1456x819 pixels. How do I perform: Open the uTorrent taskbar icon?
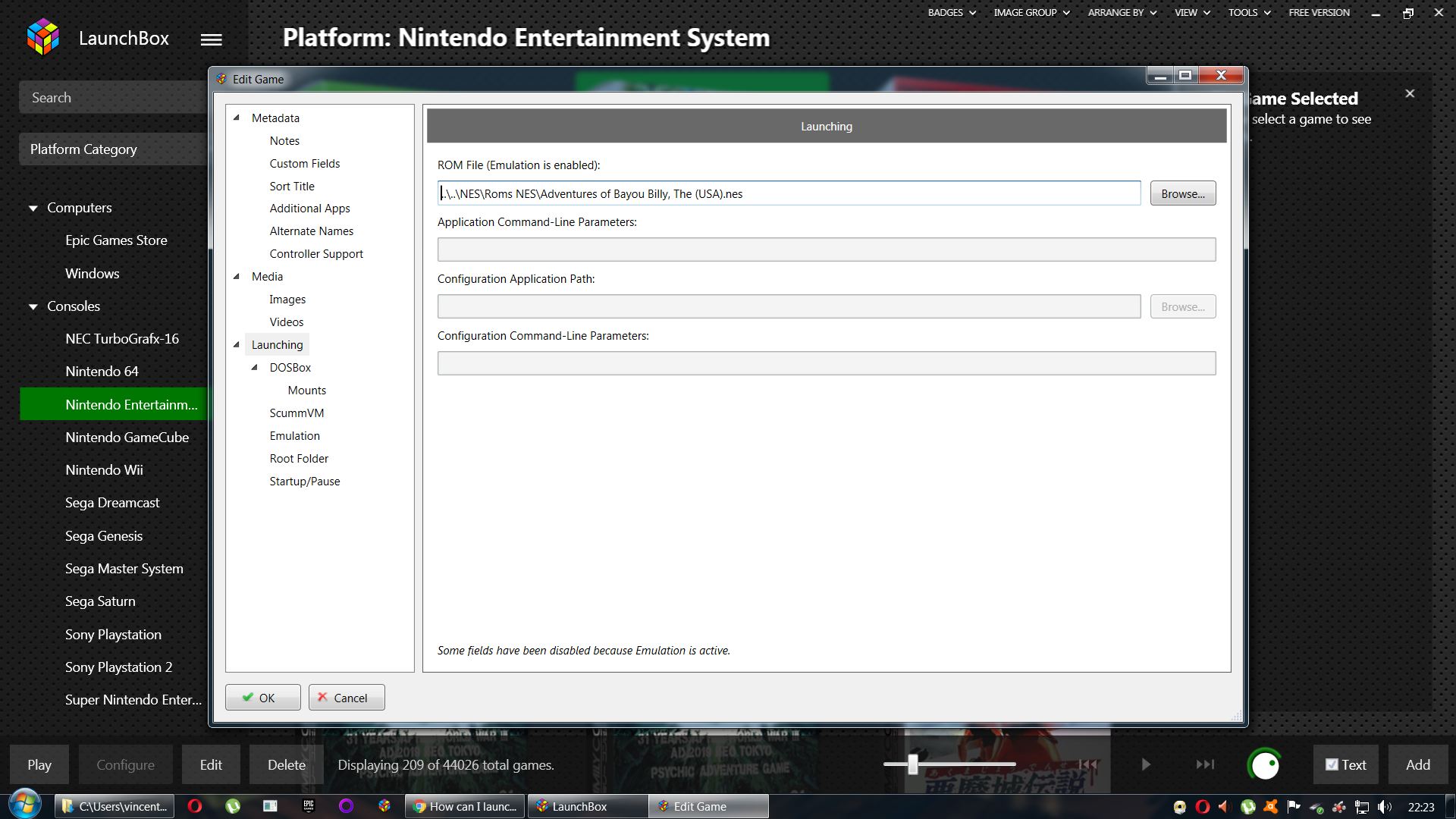[233, 806]
